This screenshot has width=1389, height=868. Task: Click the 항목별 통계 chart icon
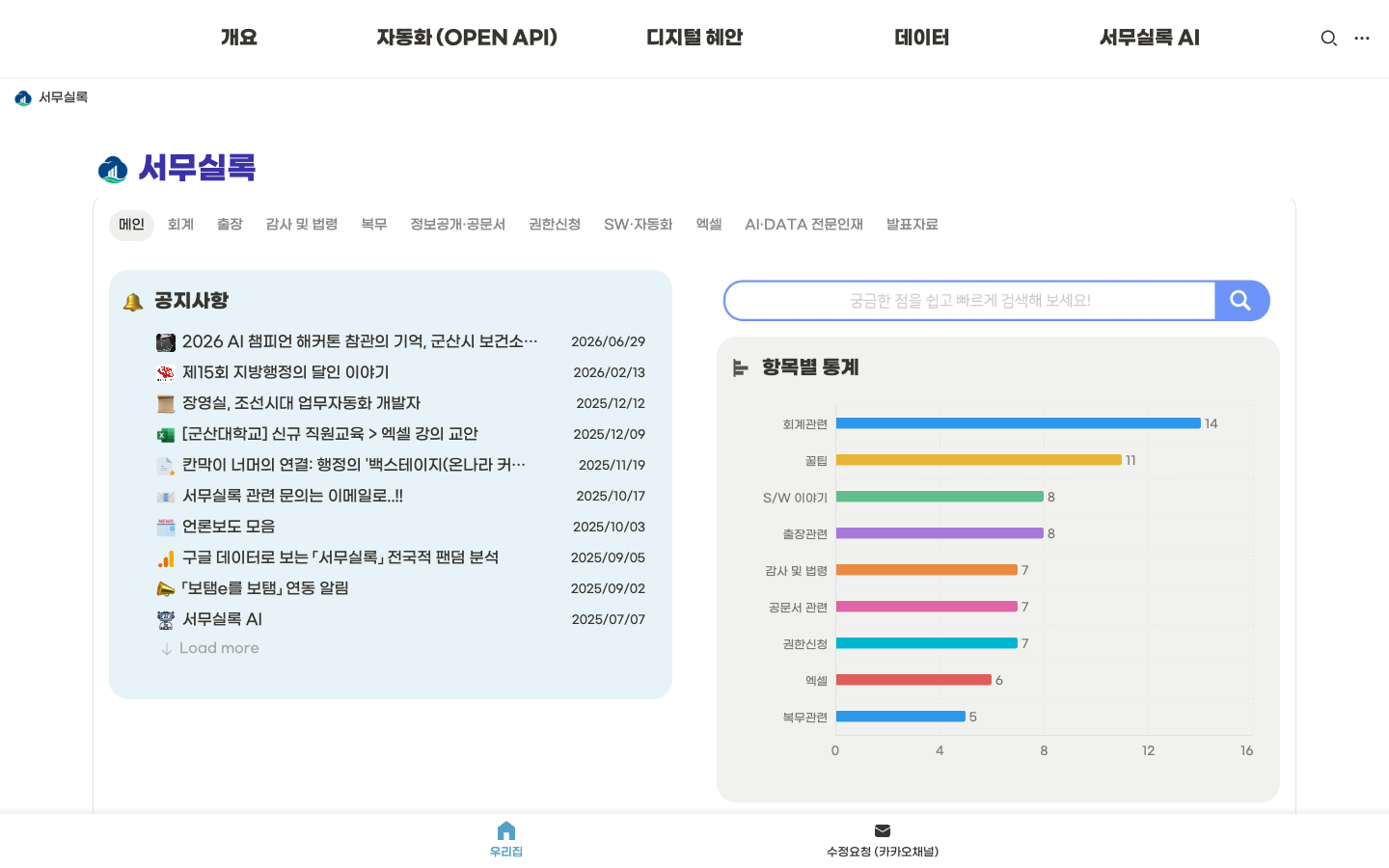[740, 367]
